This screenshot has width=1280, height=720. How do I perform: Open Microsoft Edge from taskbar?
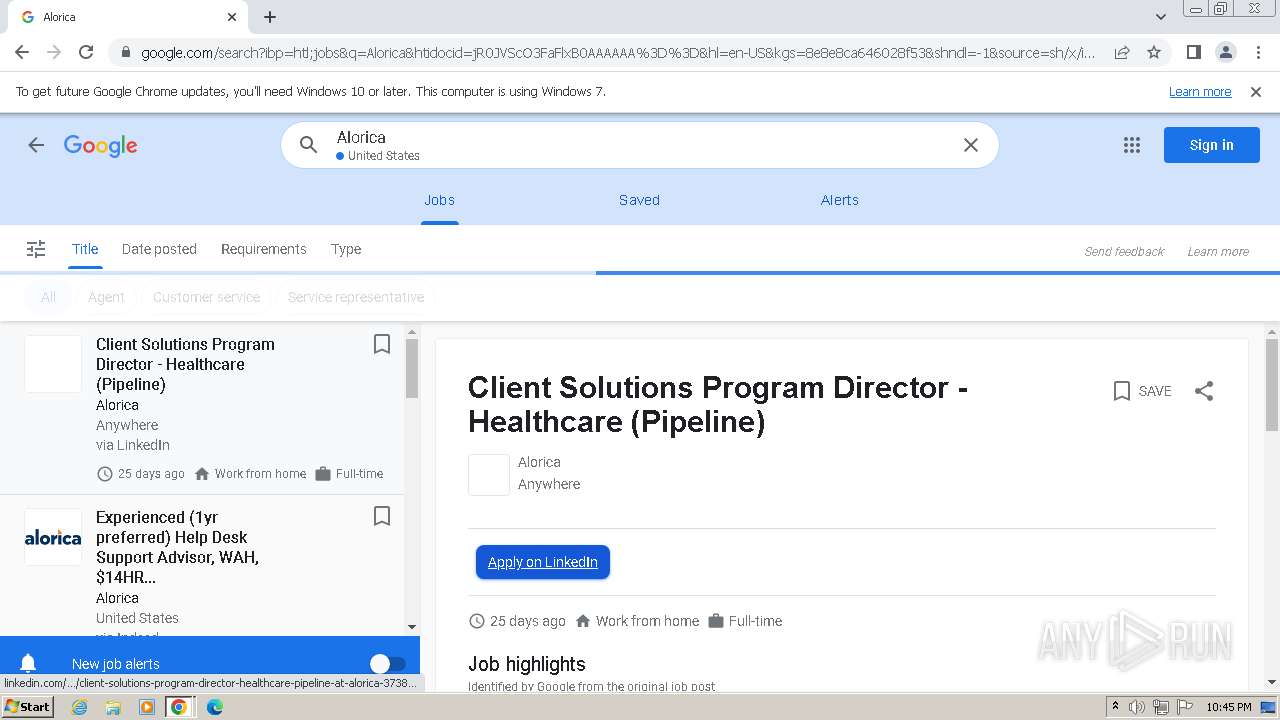[x=215, y=707]
